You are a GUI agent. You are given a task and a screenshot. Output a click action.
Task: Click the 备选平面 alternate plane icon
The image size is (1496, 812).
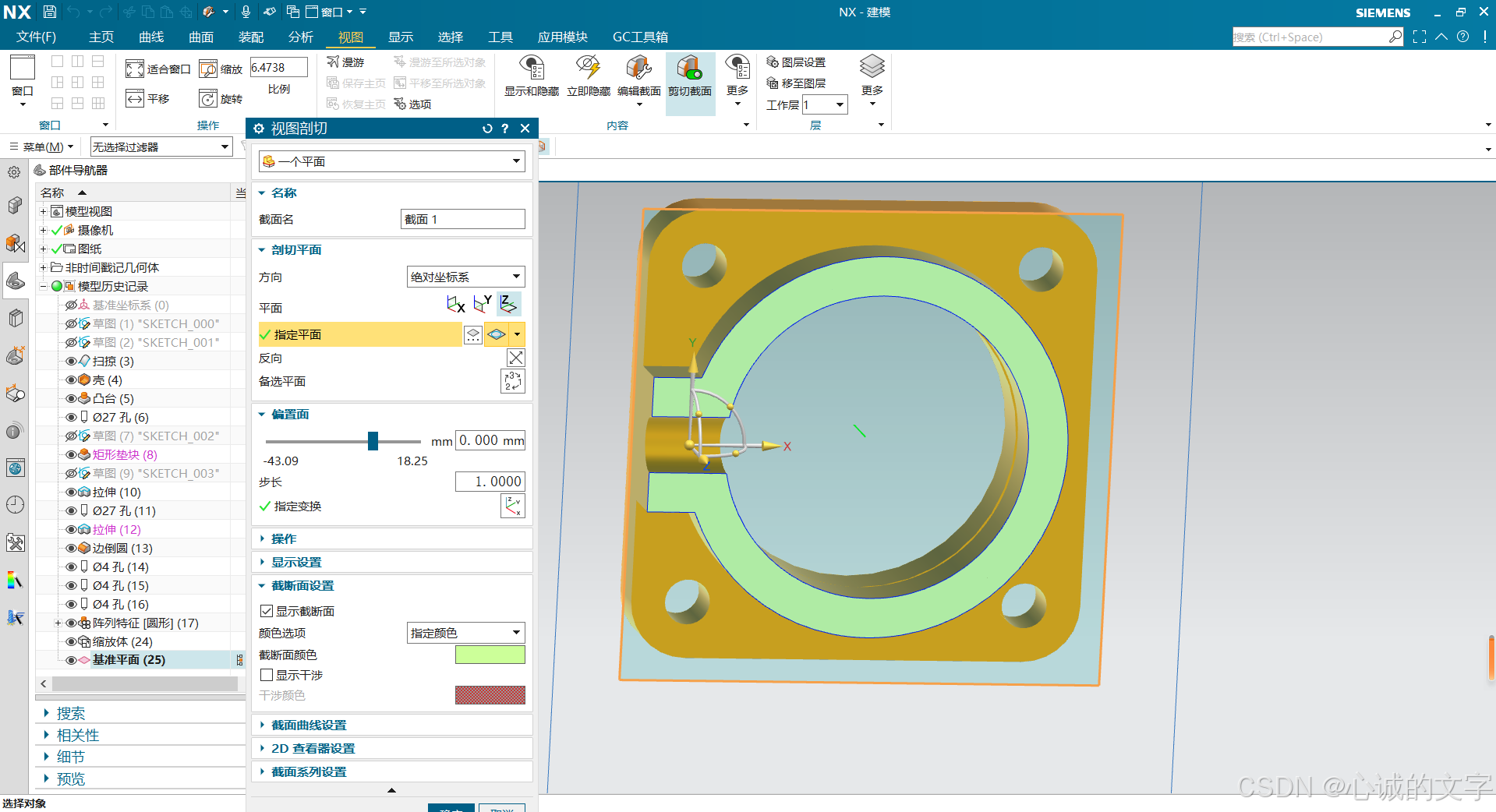click(512, 381)
